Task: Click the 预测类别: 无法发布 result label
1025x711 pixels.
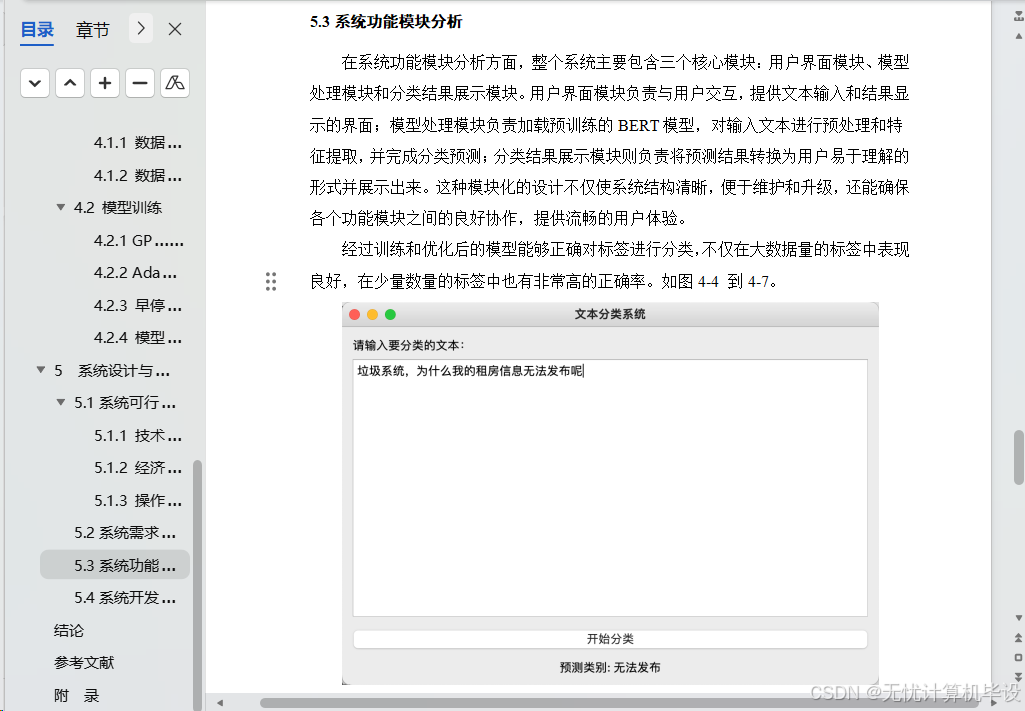Action: [610, 667]
